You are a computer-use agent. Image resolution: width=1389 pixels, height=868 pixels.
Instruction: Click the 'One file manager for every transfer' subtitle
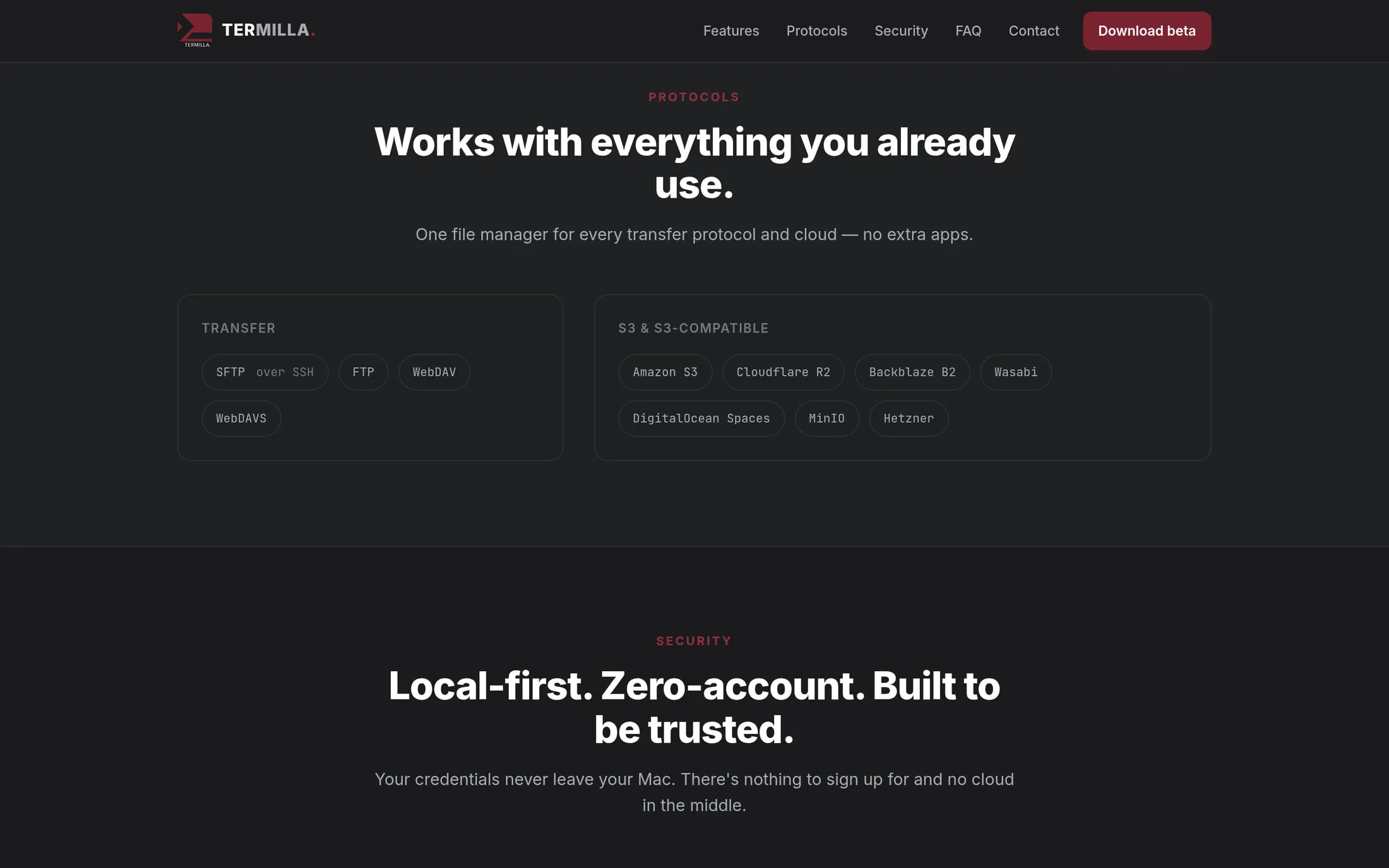click(x=694, y=234)
